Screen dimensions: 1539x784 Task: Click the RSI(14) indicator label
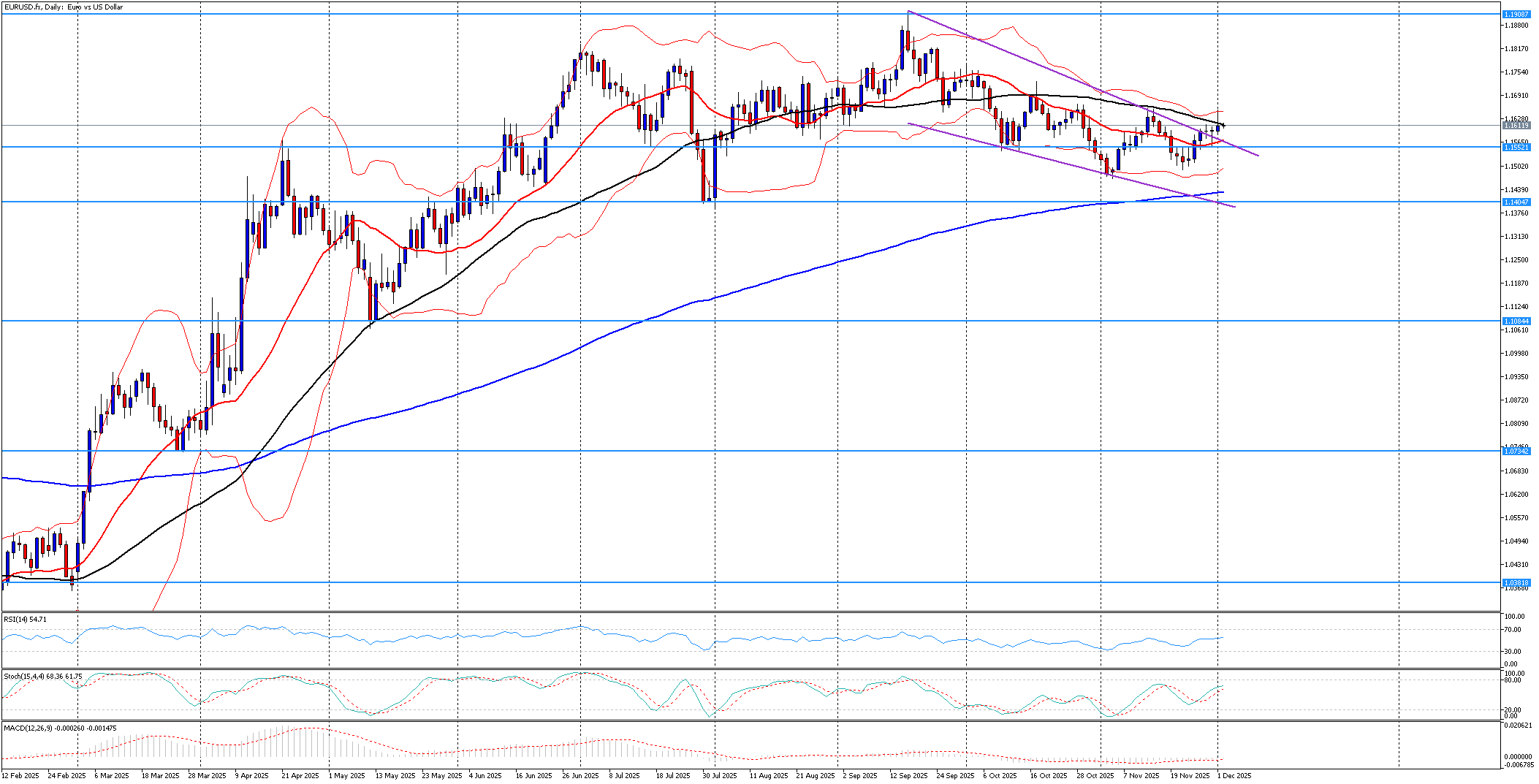(x=25, y=620)
